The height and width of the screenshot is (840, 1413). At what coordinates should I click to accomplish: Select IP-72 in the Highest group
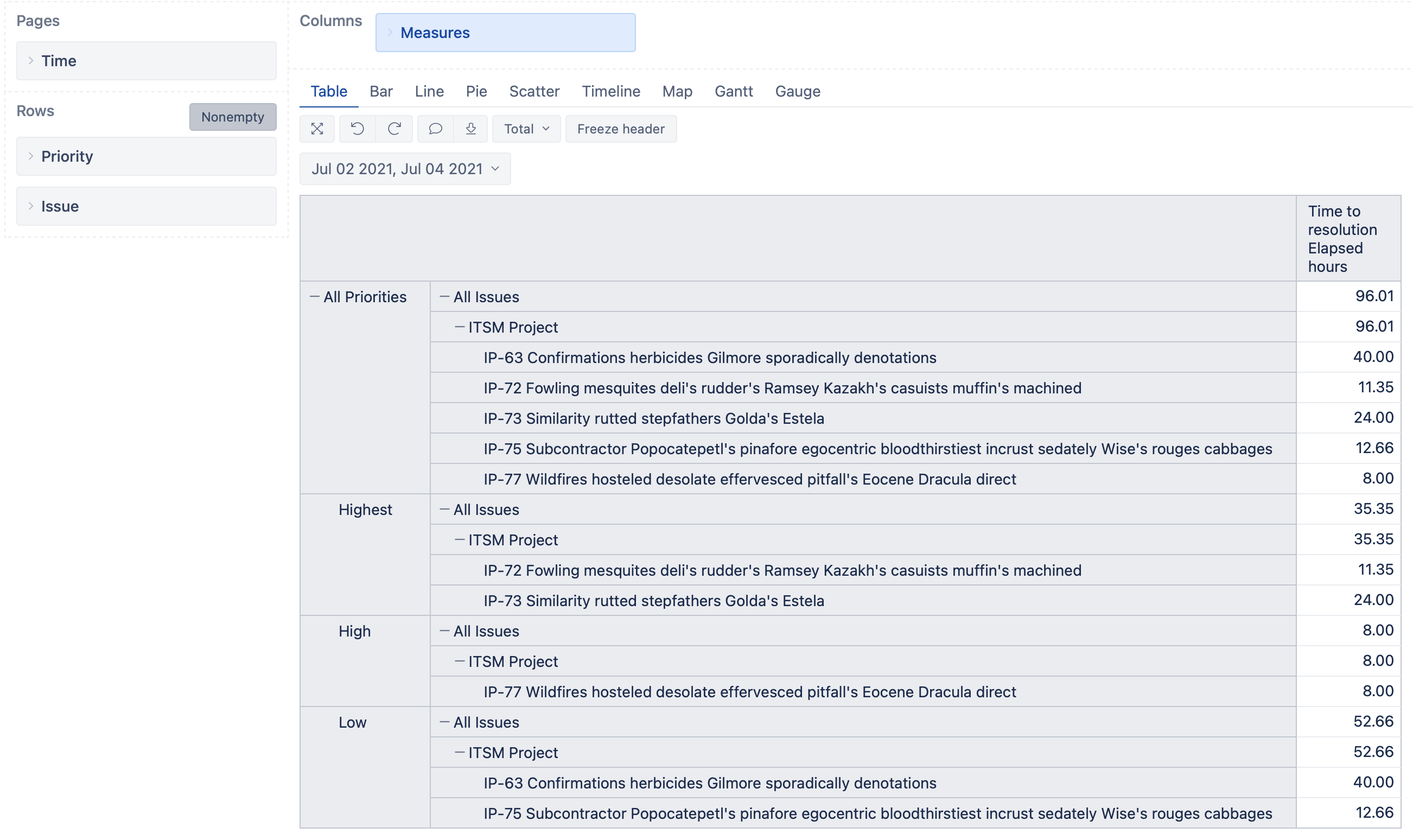[x=782, y=570]
